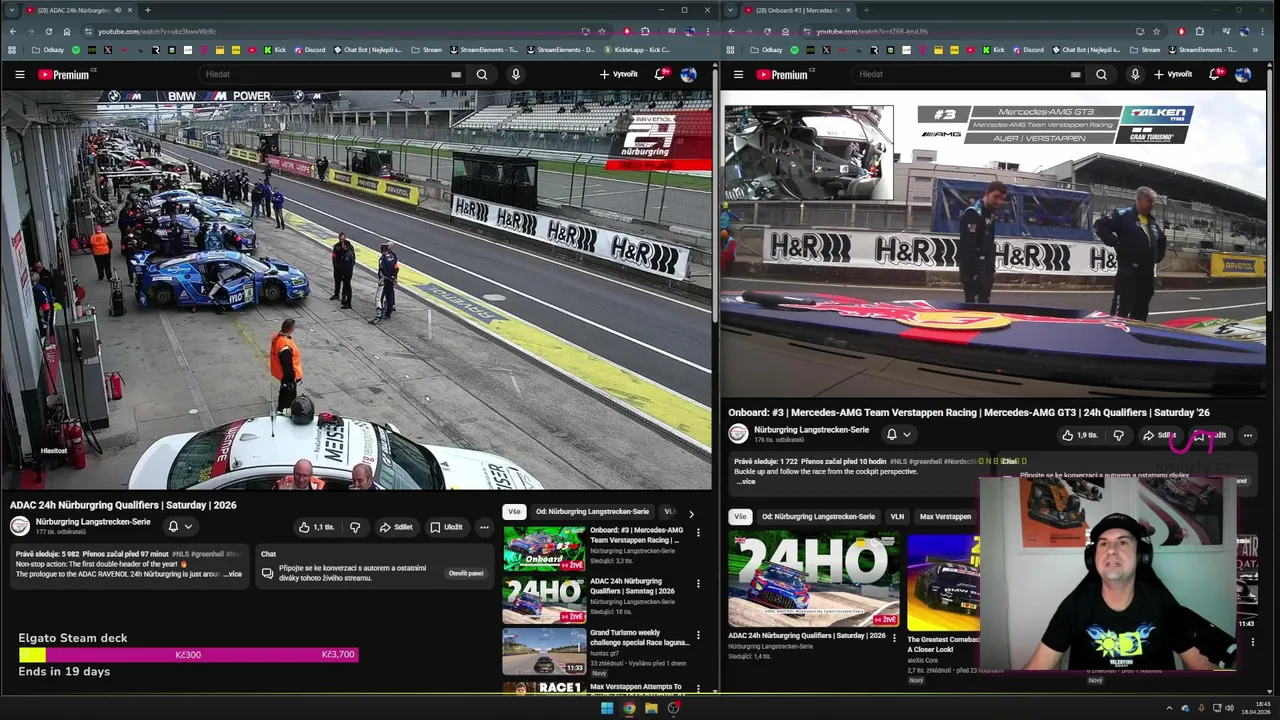Screen dimensions: 1280x720
Task: Open Chrome from the Windows taskbar
Action: click(629, 708)
